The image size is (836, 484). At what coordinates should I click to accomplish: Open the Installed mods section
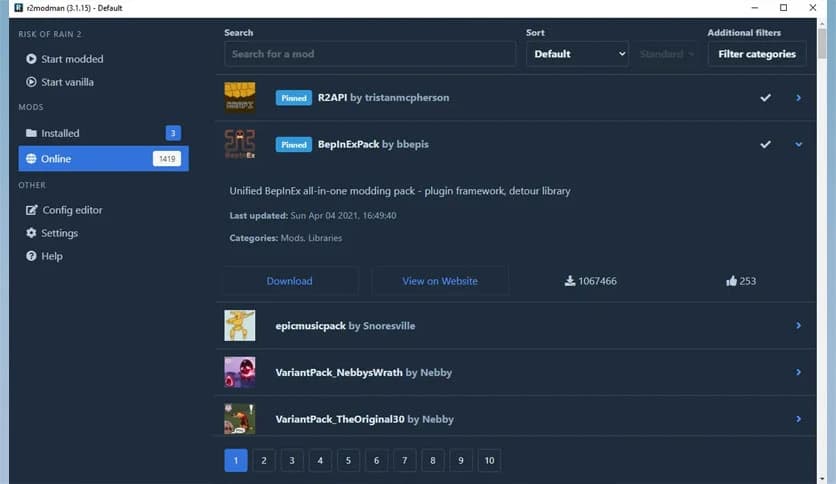pos(103,133)
